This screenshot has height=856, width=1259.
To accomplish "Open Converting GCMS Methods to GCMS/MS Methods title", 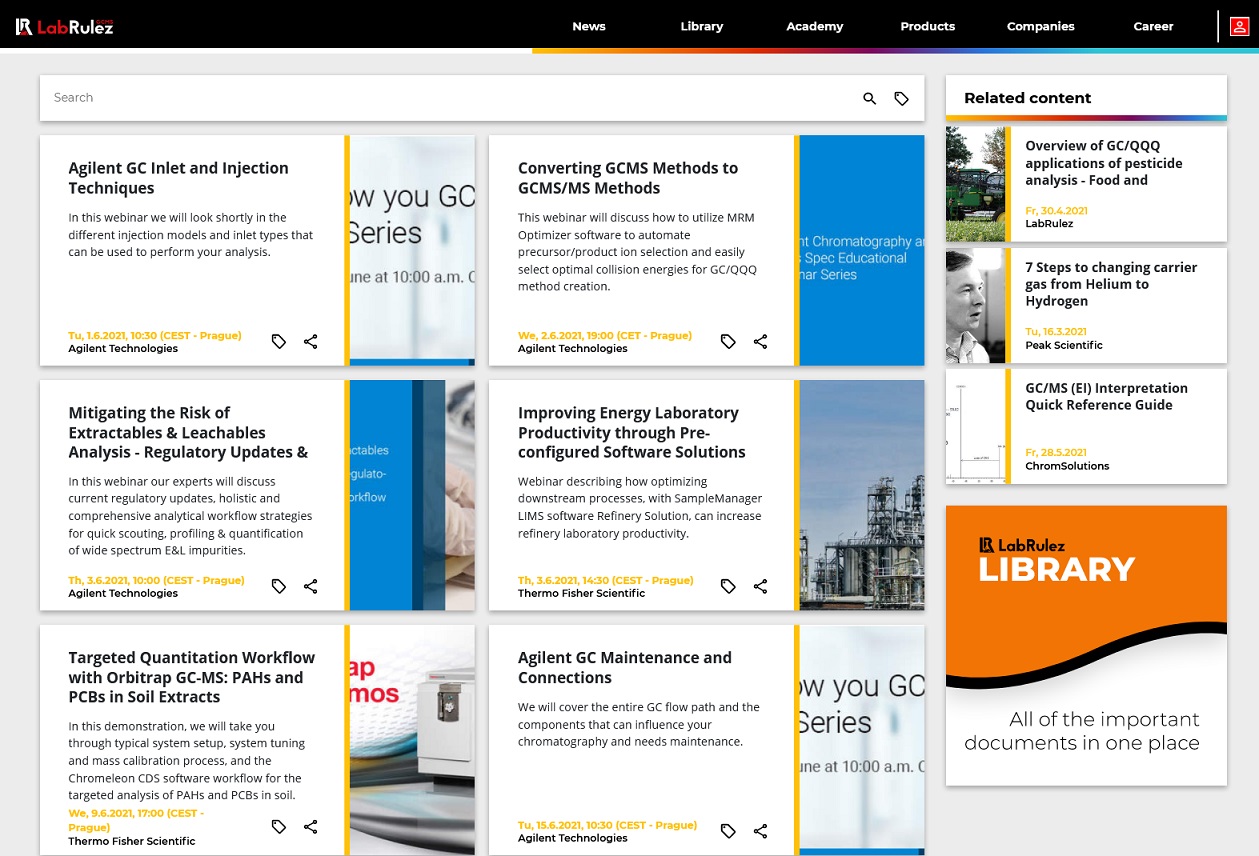I will point(628,178).
